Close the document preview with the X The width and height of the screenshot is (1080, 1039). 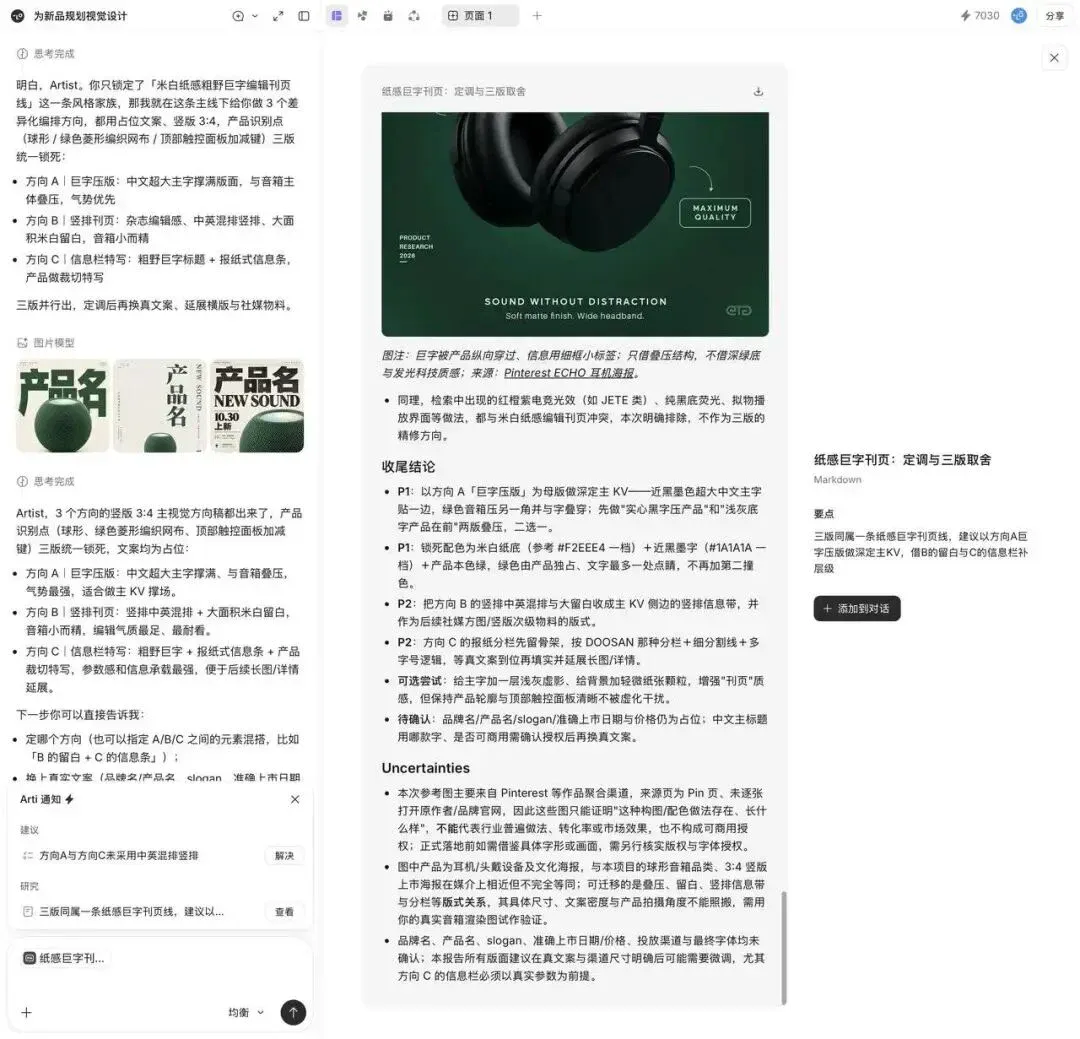click(x=1054, y=58)
